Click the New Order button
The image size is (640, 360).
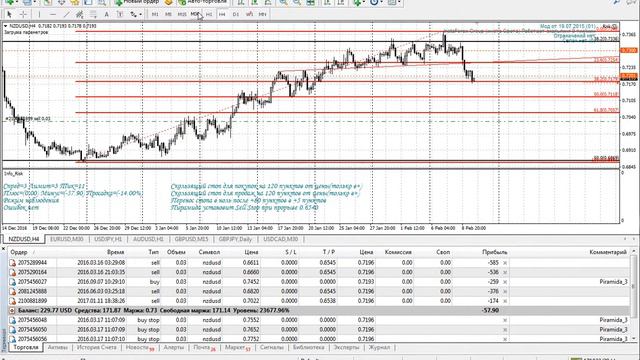click(137, 2)
